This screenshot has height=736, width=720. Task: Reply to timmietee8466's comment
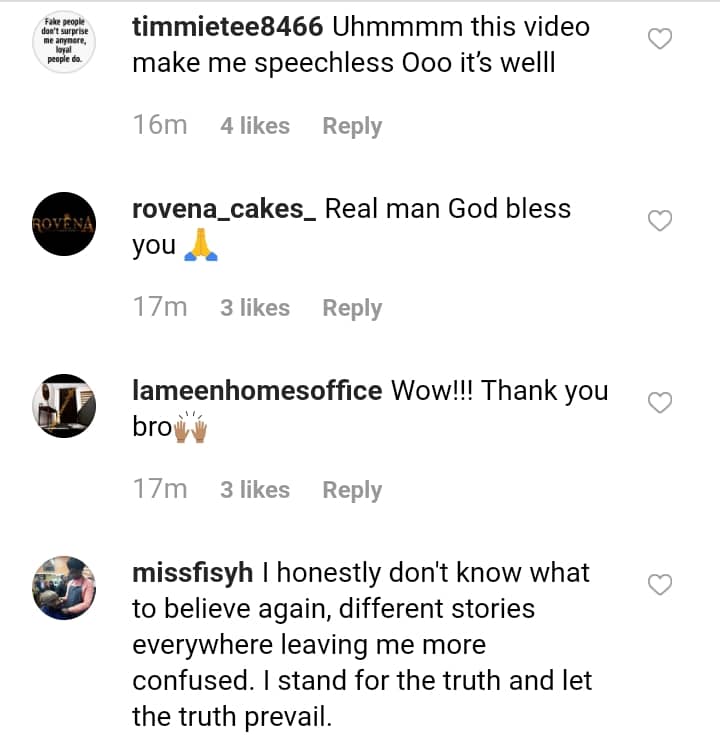[352, 126]
